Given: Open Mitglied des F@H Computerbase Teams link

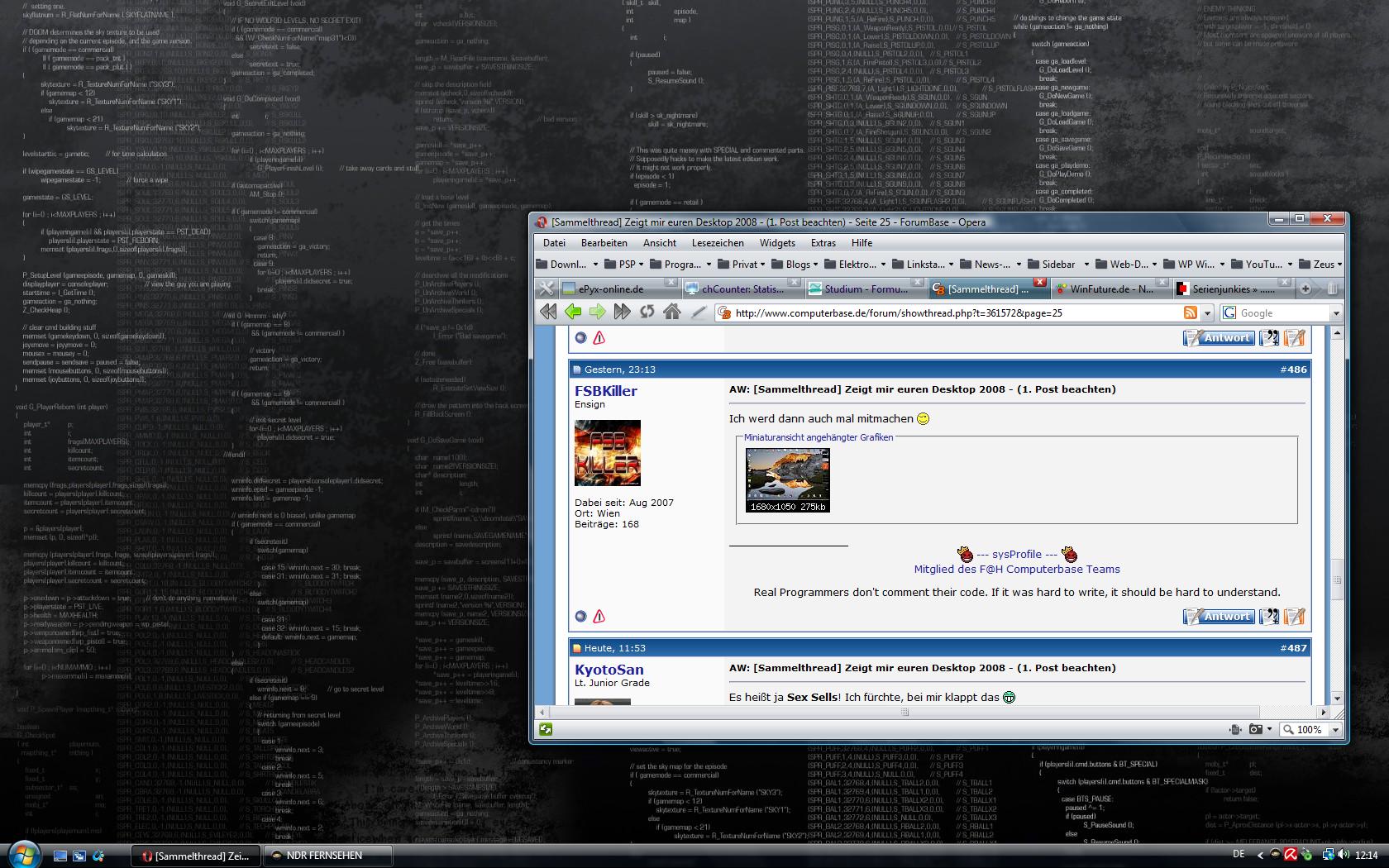Looking at the screenshot, I should [1017, 570].
